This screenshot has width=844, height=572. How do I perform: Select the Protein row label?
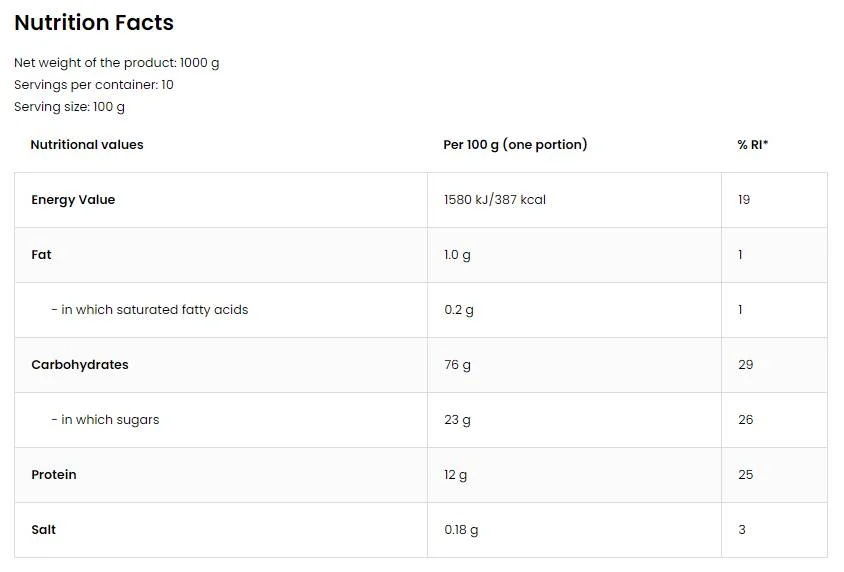point(54,475)
